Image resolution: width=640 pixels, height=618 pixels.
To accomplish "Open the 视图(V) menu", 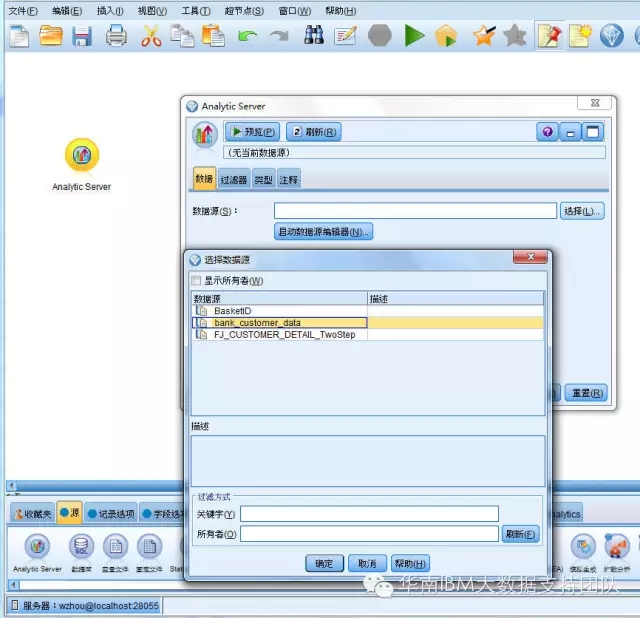I will [x=152, y=11].
